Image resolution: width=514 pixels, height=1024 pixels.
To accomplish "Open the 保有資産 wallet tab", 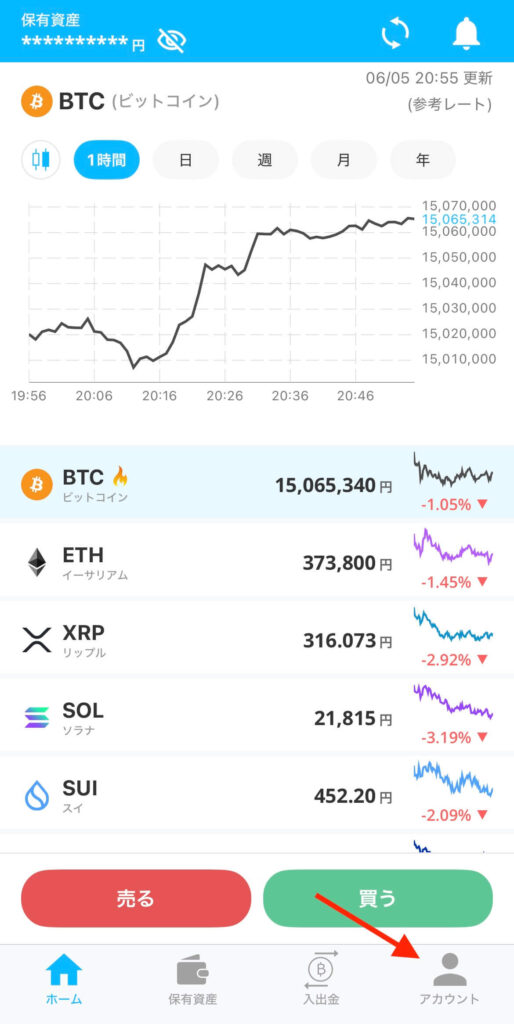I will [193, 979].
